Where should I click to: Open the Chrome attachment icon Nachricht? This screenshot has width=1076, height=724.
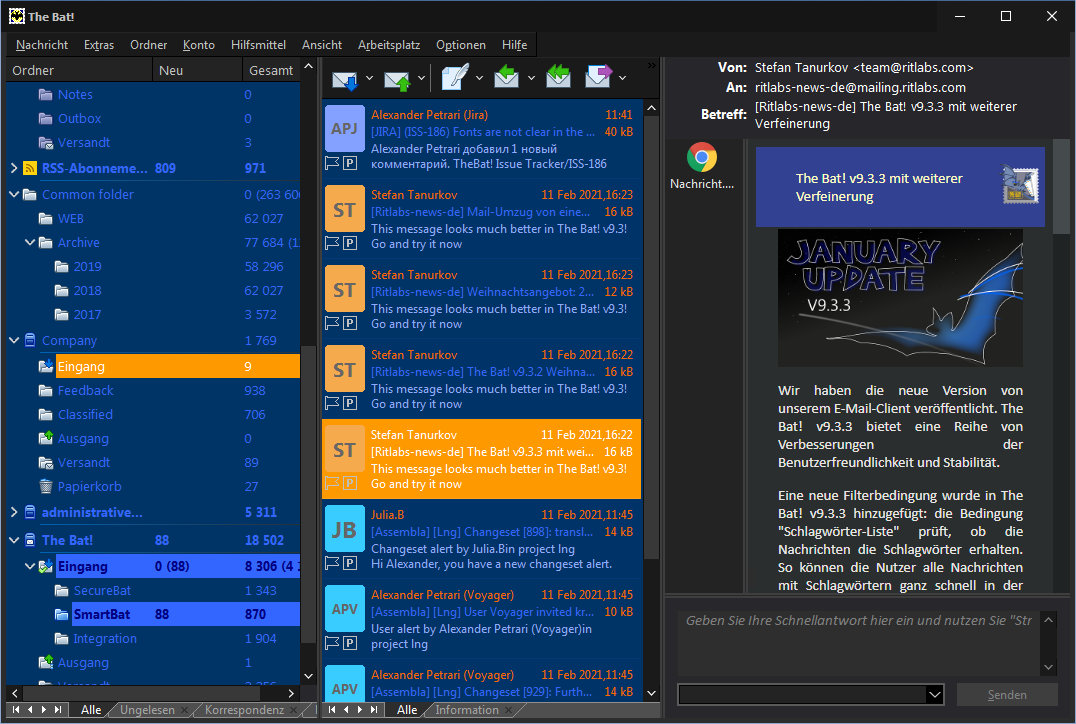[701, 157]
